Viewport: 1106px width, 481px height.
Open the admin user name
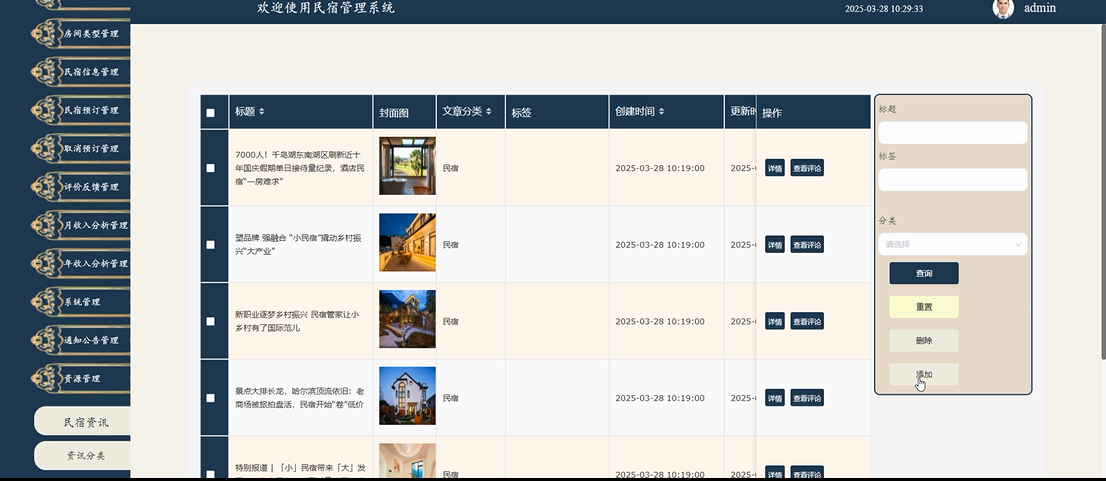(1040, 8)
